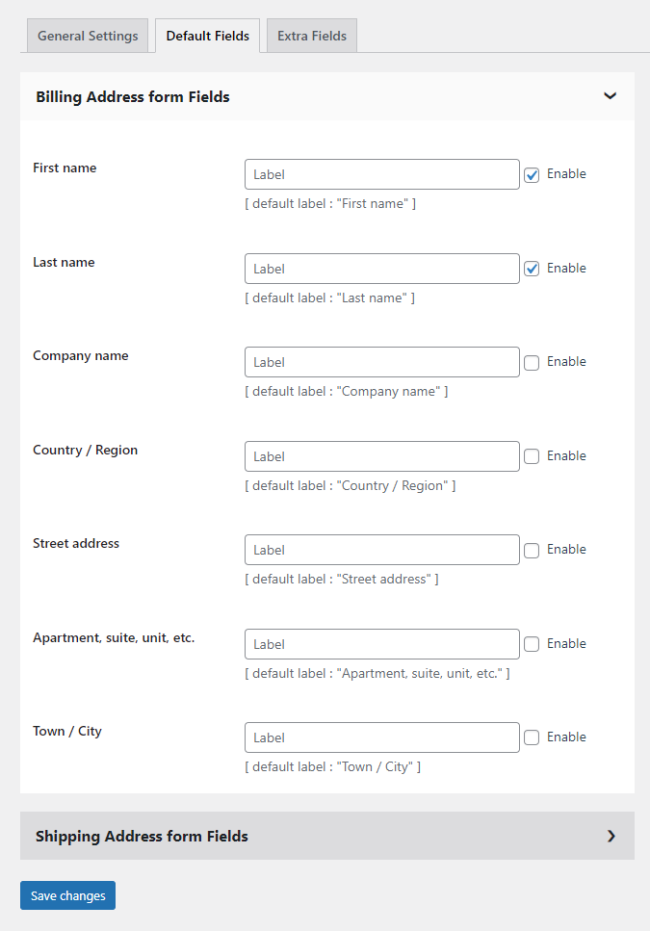Click the Last name label text box
The height and width of the screenshot is (931, 650).
[x=382, y=269]
